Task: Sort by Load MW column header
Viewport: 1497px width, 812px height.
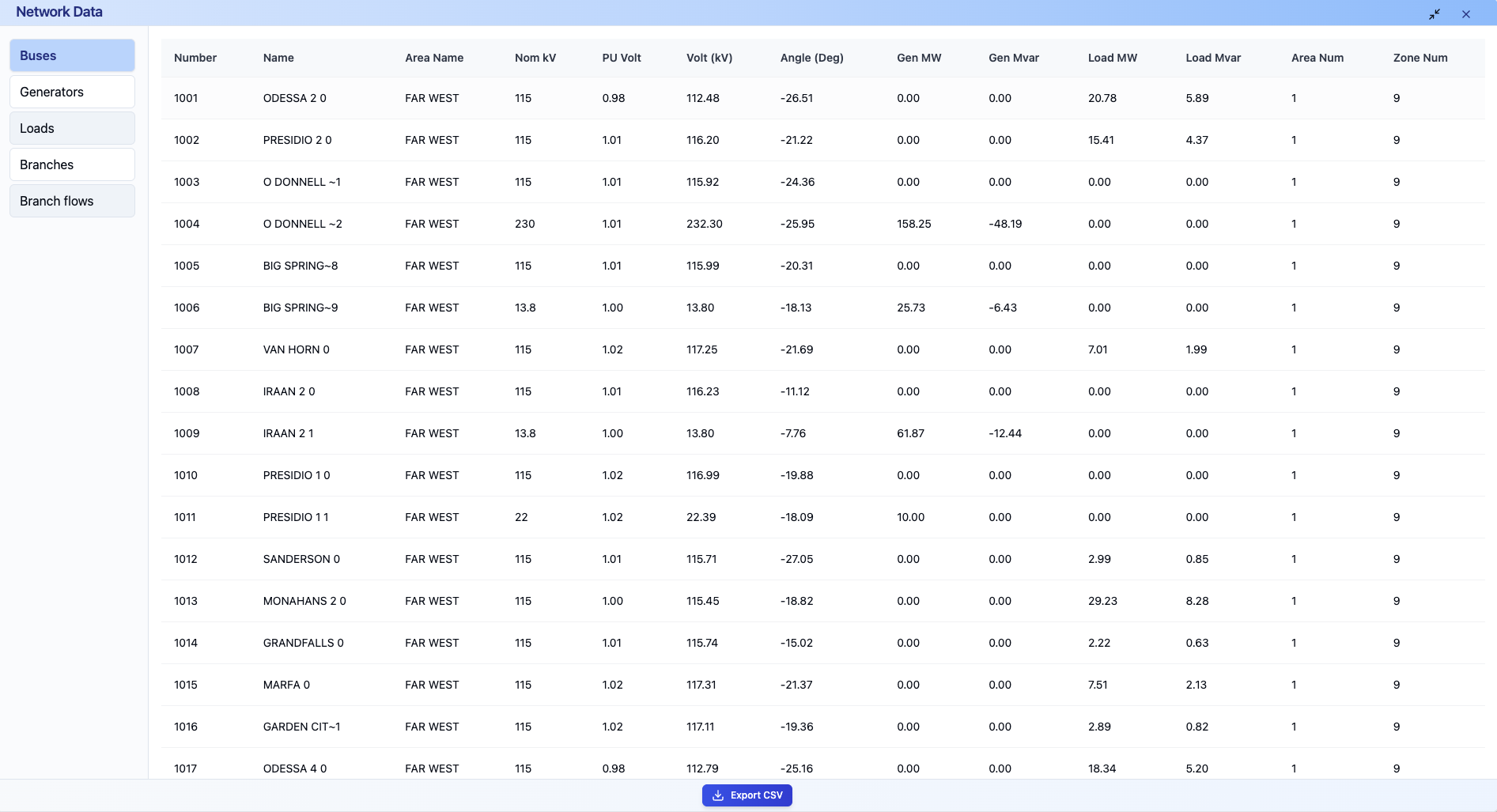Action: click(1113, 58)
